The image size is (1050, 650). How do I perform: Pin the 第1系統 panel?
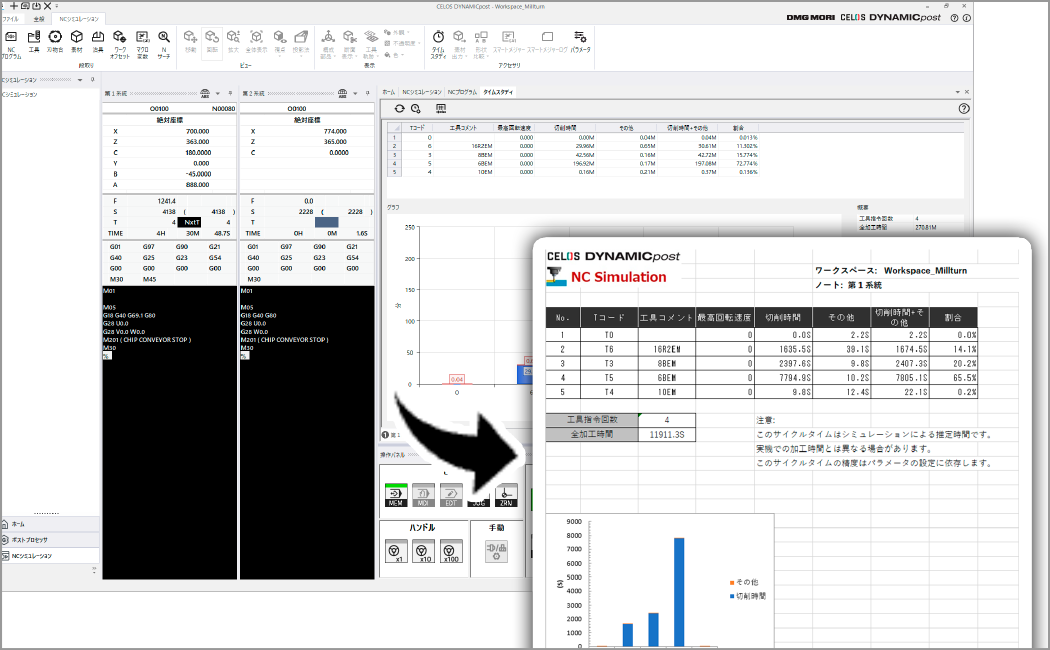click(x=230, y=93)
